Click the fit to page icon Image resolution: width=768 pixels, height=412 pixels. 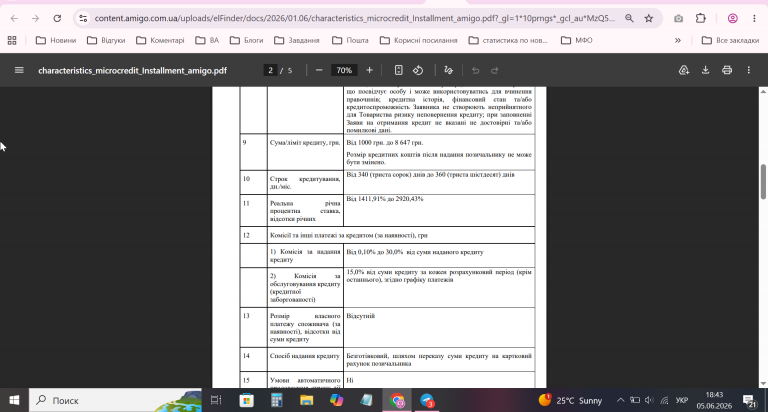pyautogui.click(x=399, y=70)
